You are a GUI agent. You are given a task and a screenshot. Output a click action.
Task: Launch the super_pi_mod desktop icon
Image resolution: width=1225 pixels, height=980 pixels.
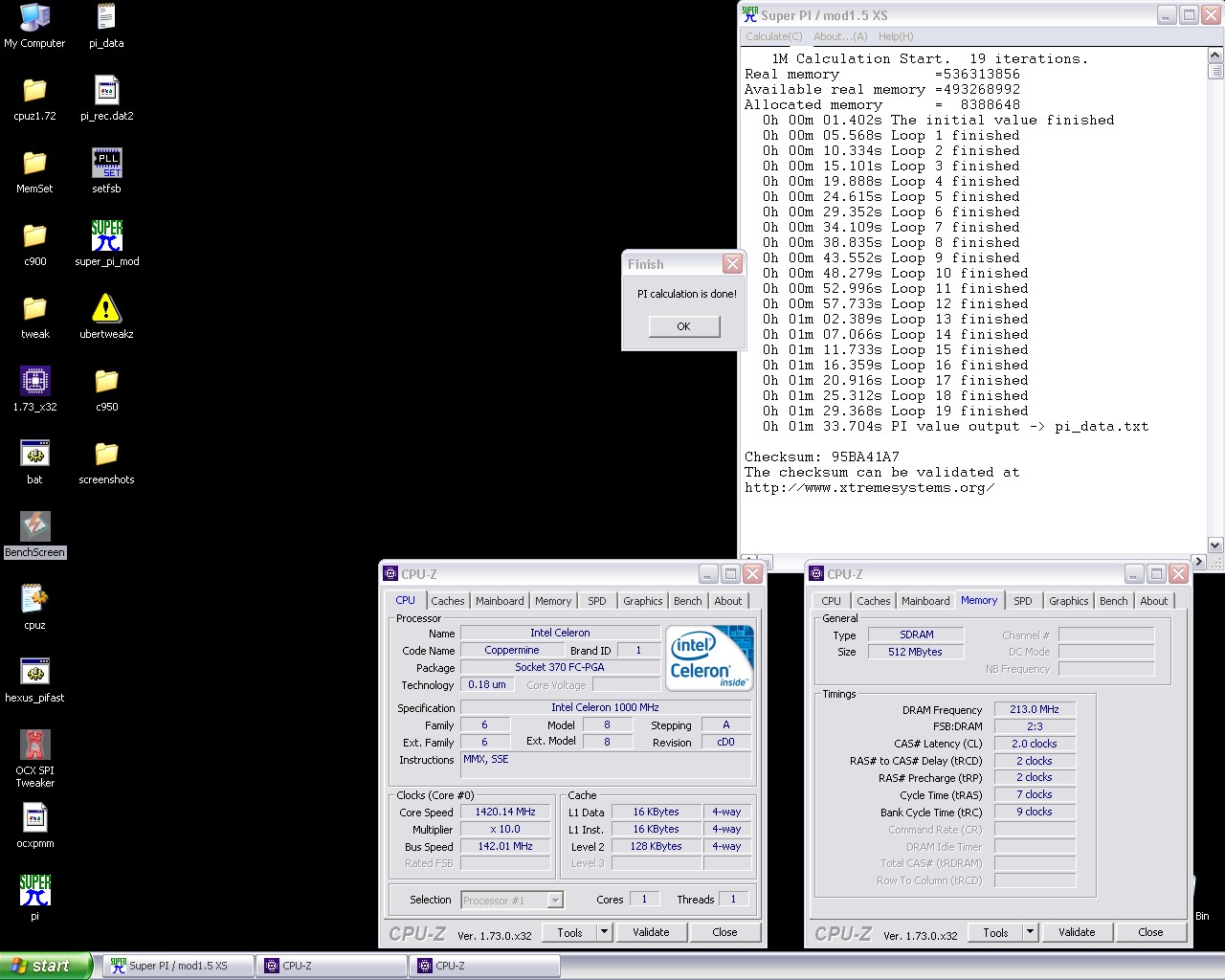106,235
